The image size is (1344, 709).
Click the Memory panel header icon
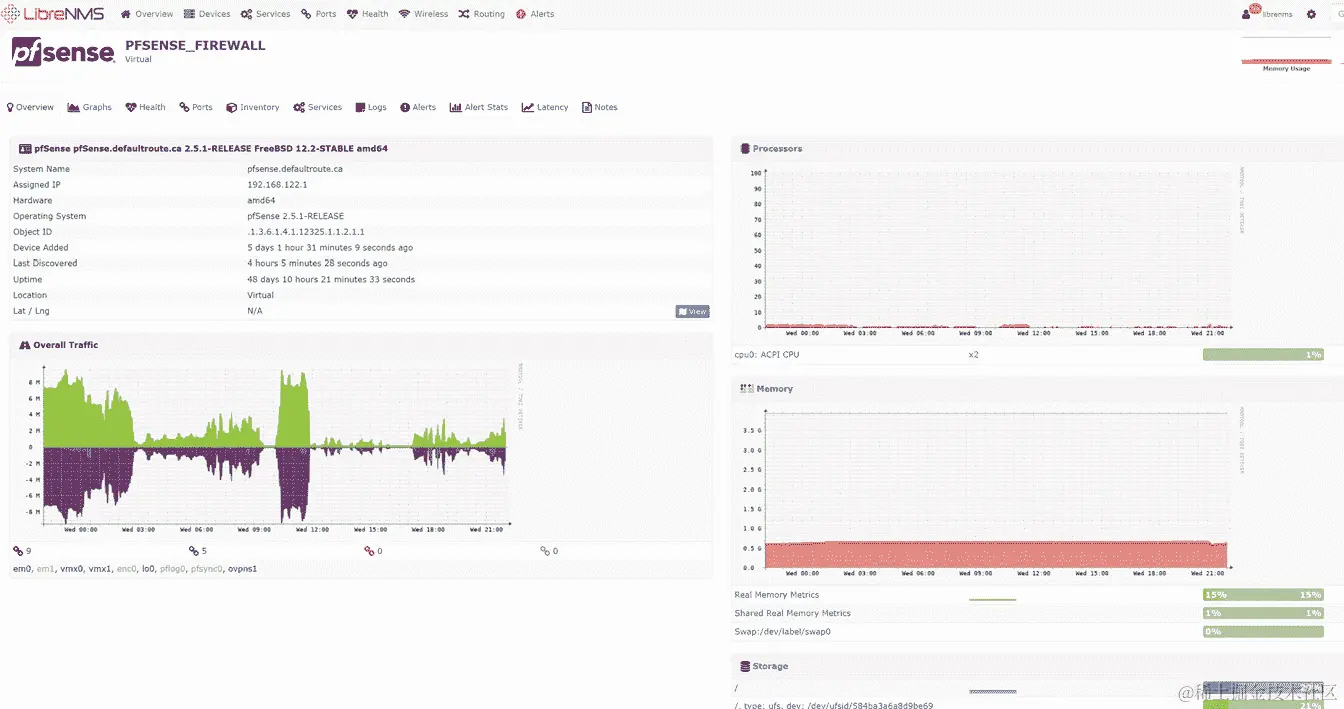(x=746, y=388)
